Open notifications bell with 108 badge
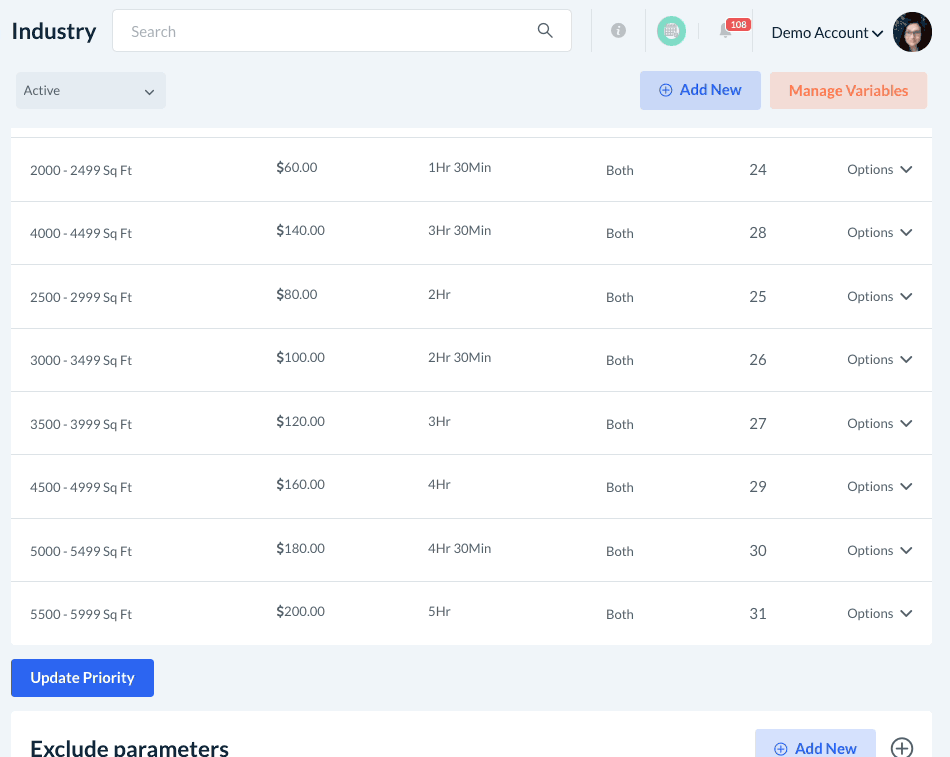 726,31
